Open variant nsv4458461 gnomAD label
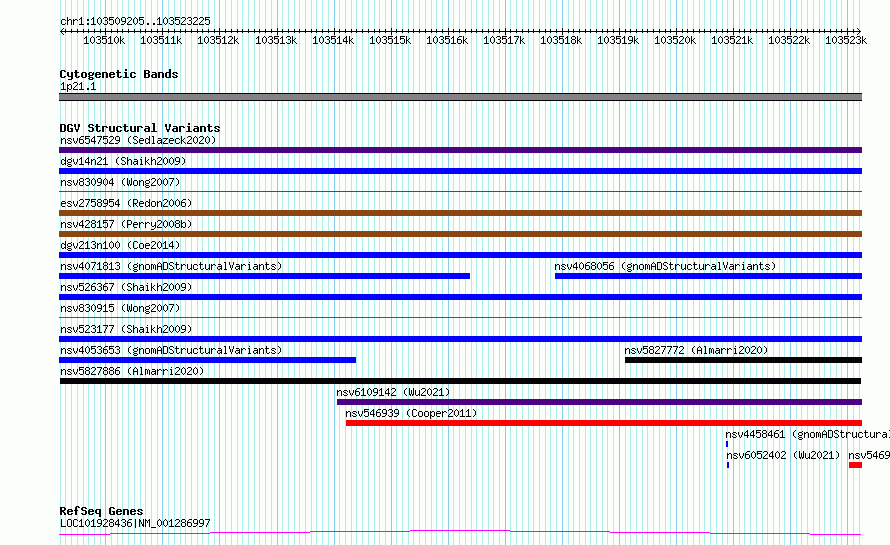The height and width of the screenshot is (545, 890). (x=807, y=434)
